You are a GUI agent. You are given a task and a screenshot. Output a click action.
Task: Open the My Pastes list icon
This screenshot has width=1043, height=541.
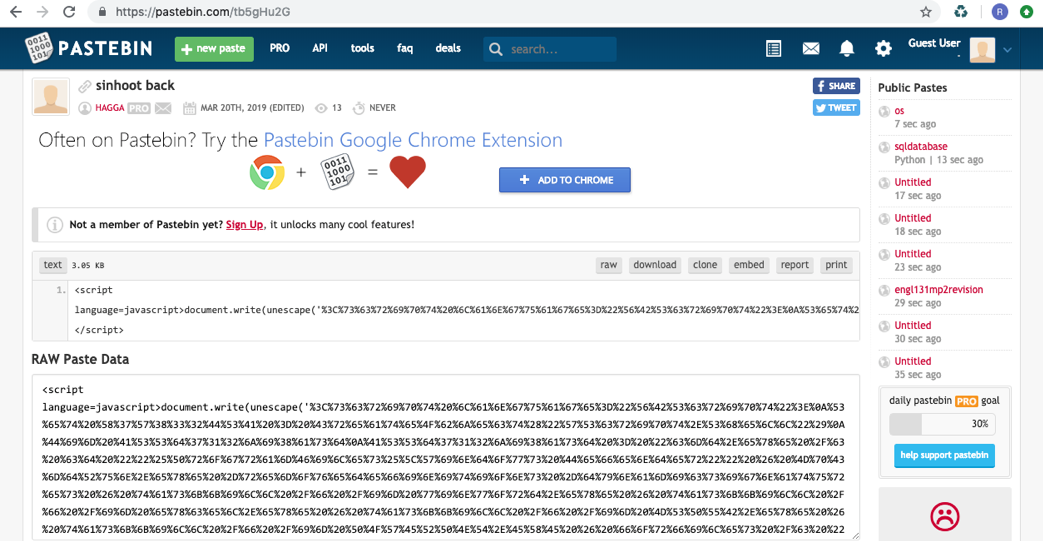click(774, 49)
